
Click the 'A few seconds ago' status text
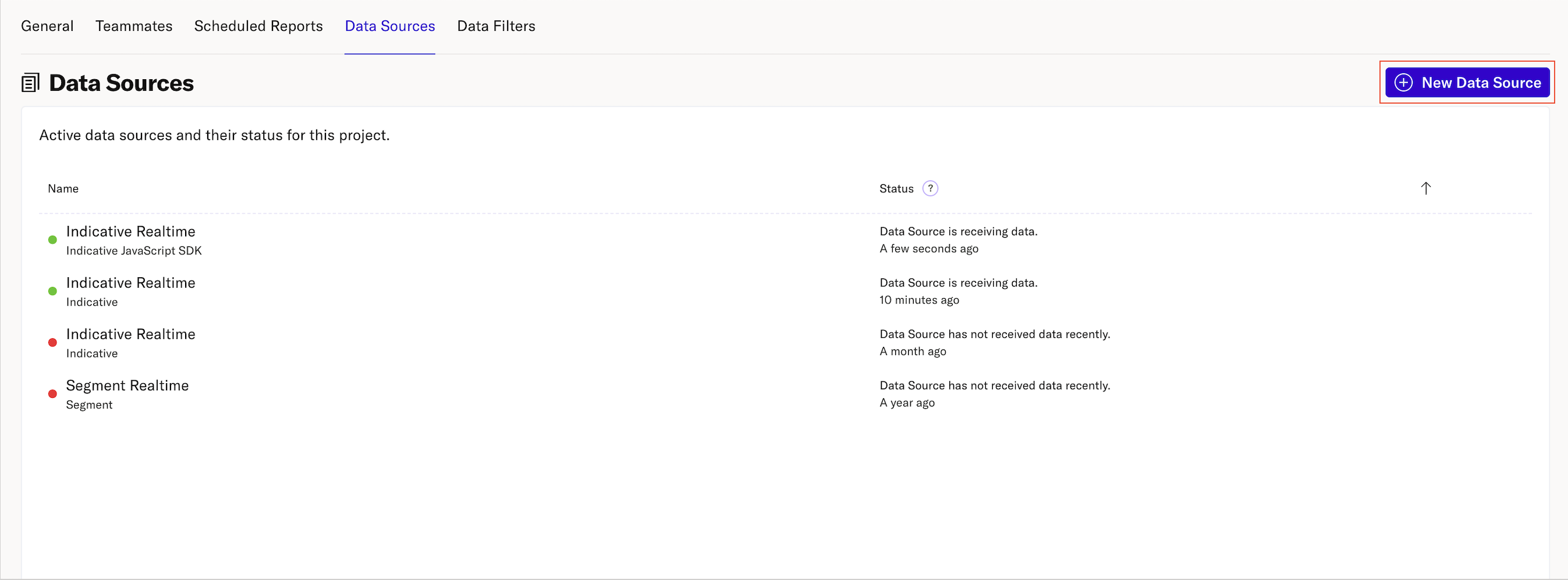click(x=929, y=249)
